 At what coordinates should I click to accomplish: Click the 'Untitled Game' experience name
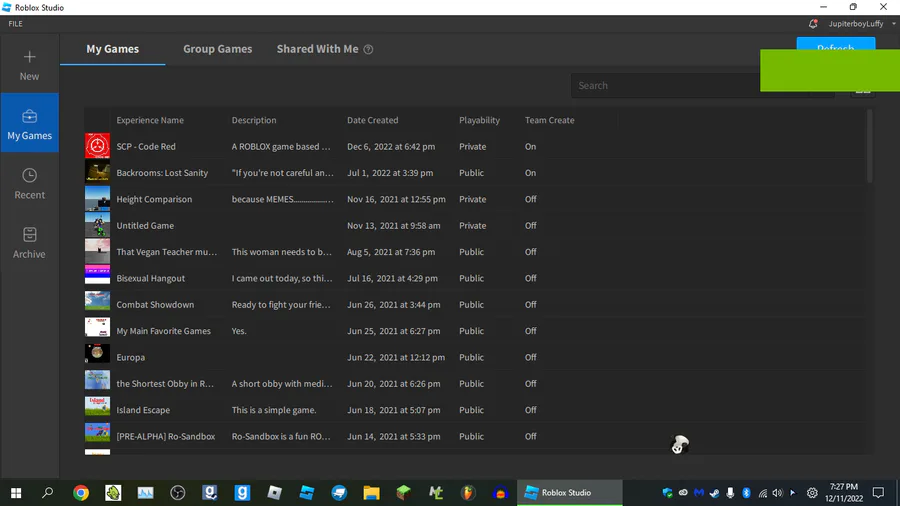coord(145,225)
